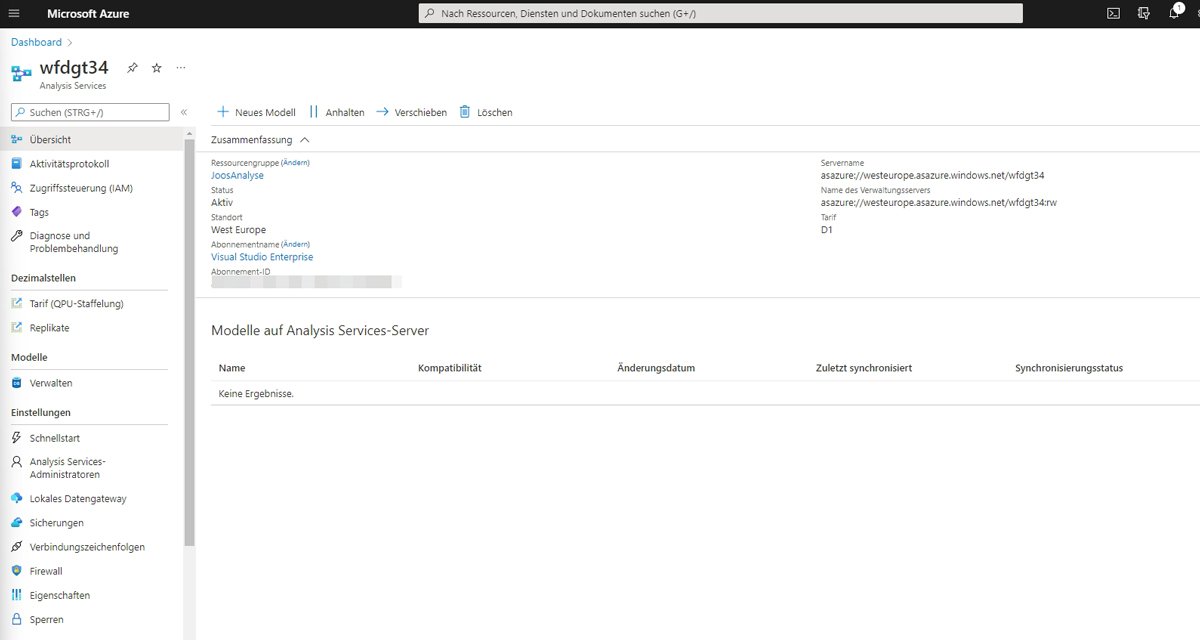The width and height of the screenshot is (1200, 640).
Task: Open the hamburger menu top left
Action: click(12, 12)
